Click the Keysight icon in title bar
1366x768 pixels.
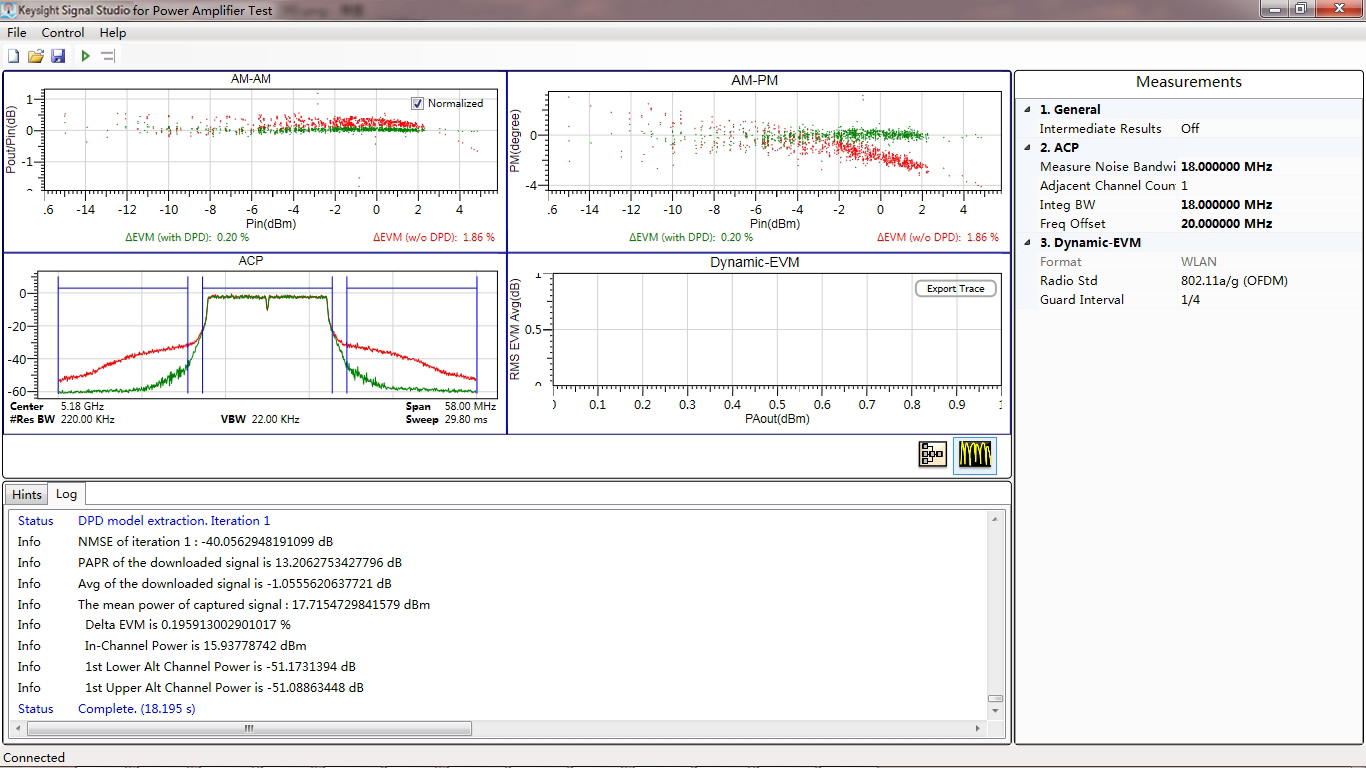tap(10, 10)
